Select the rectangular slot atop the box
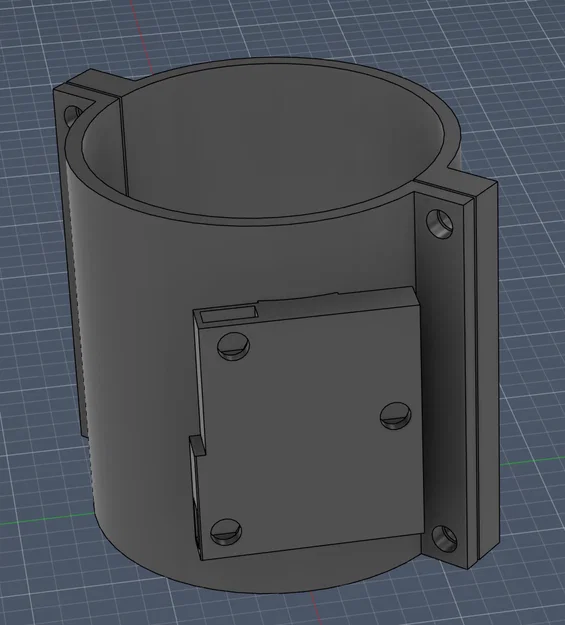This screenshot has width=565, height=625. [228, 314]
